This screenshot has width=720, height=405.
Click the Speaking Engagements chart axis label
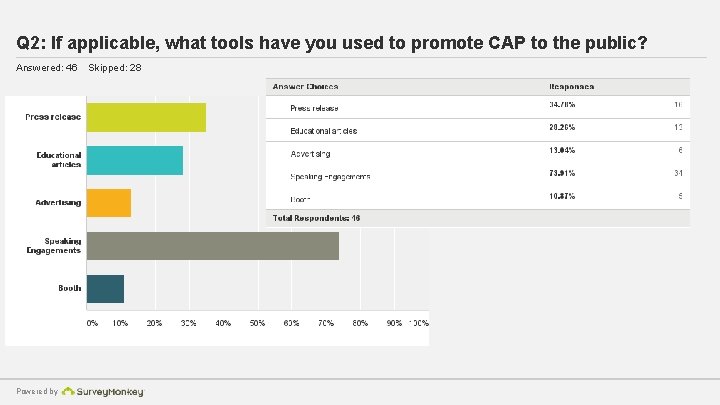point(54,246)
